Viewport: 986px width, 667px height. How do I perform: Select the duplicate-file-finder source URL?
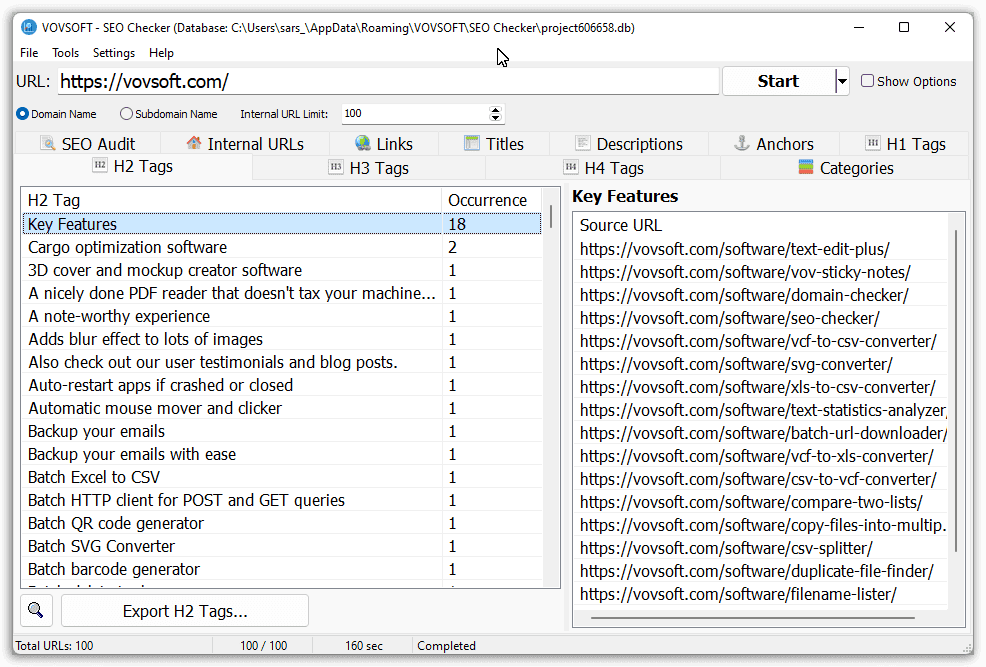click(x=761, y=571)
